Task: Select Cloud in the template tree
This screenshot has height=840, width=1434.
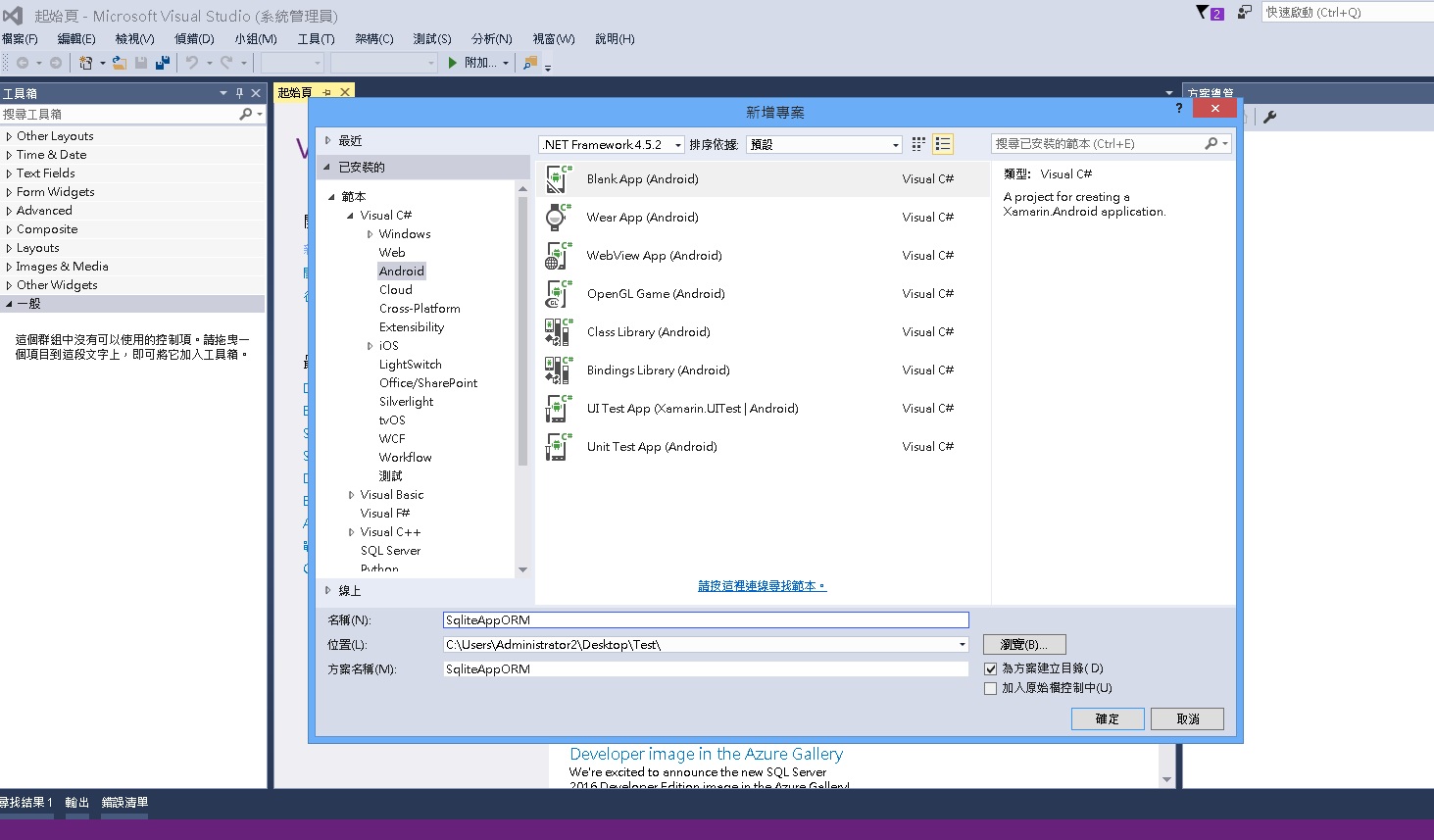Action: (x=396, y=290)
